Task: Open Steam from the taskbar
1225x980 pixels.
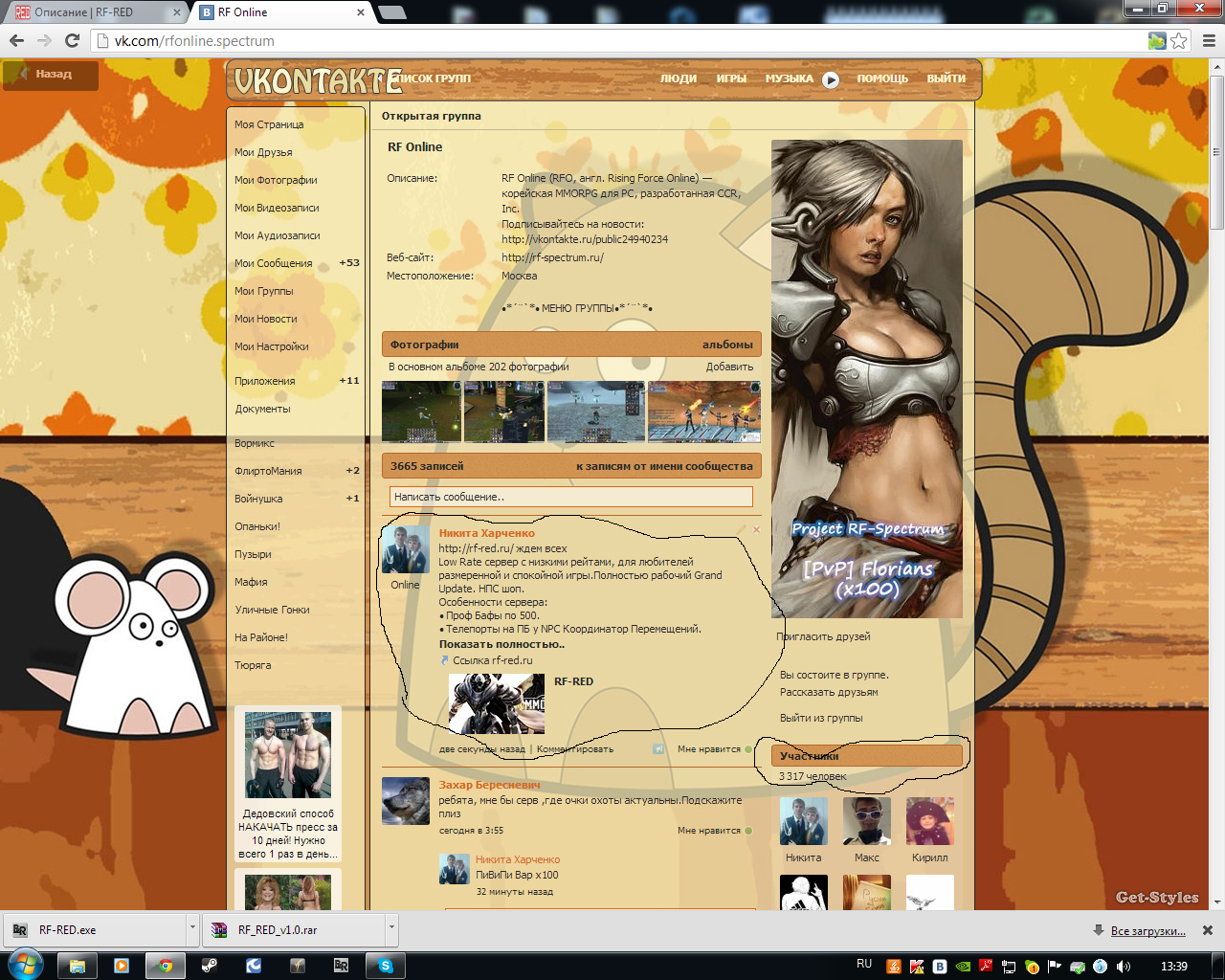Action: tap(210, 966)
